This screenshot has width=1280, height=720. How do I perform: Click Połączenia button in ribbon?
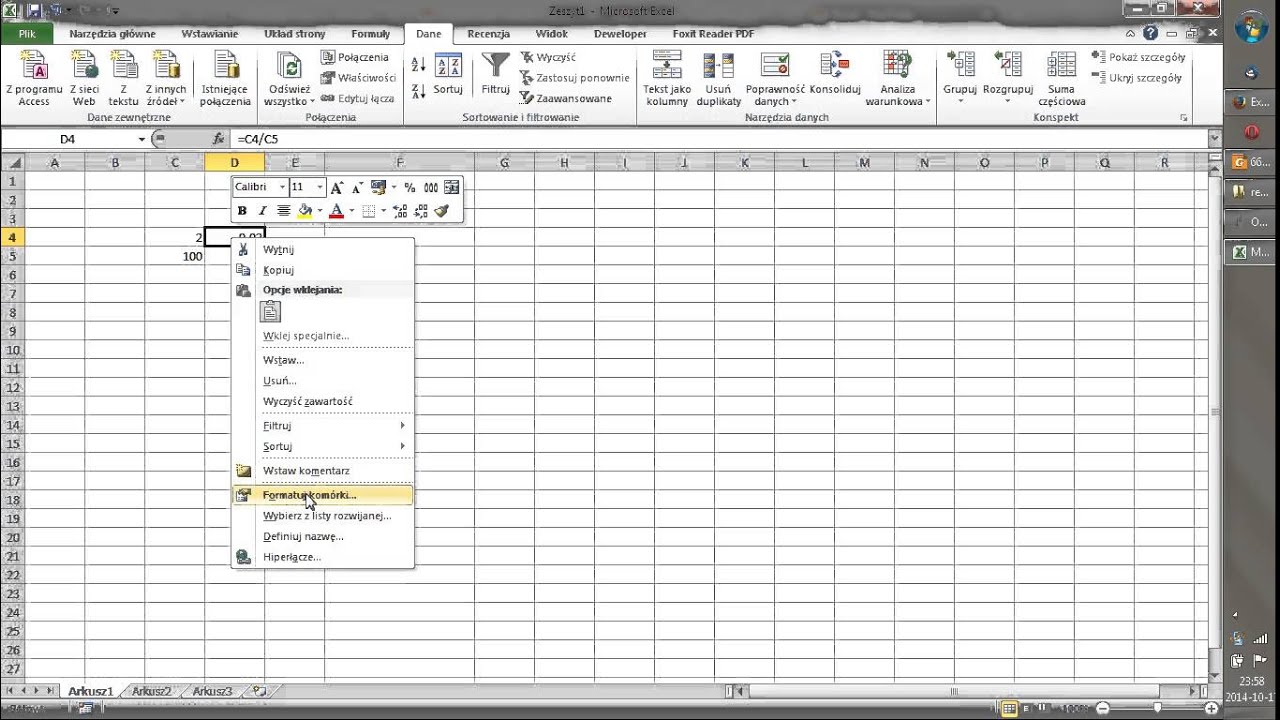(355, 57)
